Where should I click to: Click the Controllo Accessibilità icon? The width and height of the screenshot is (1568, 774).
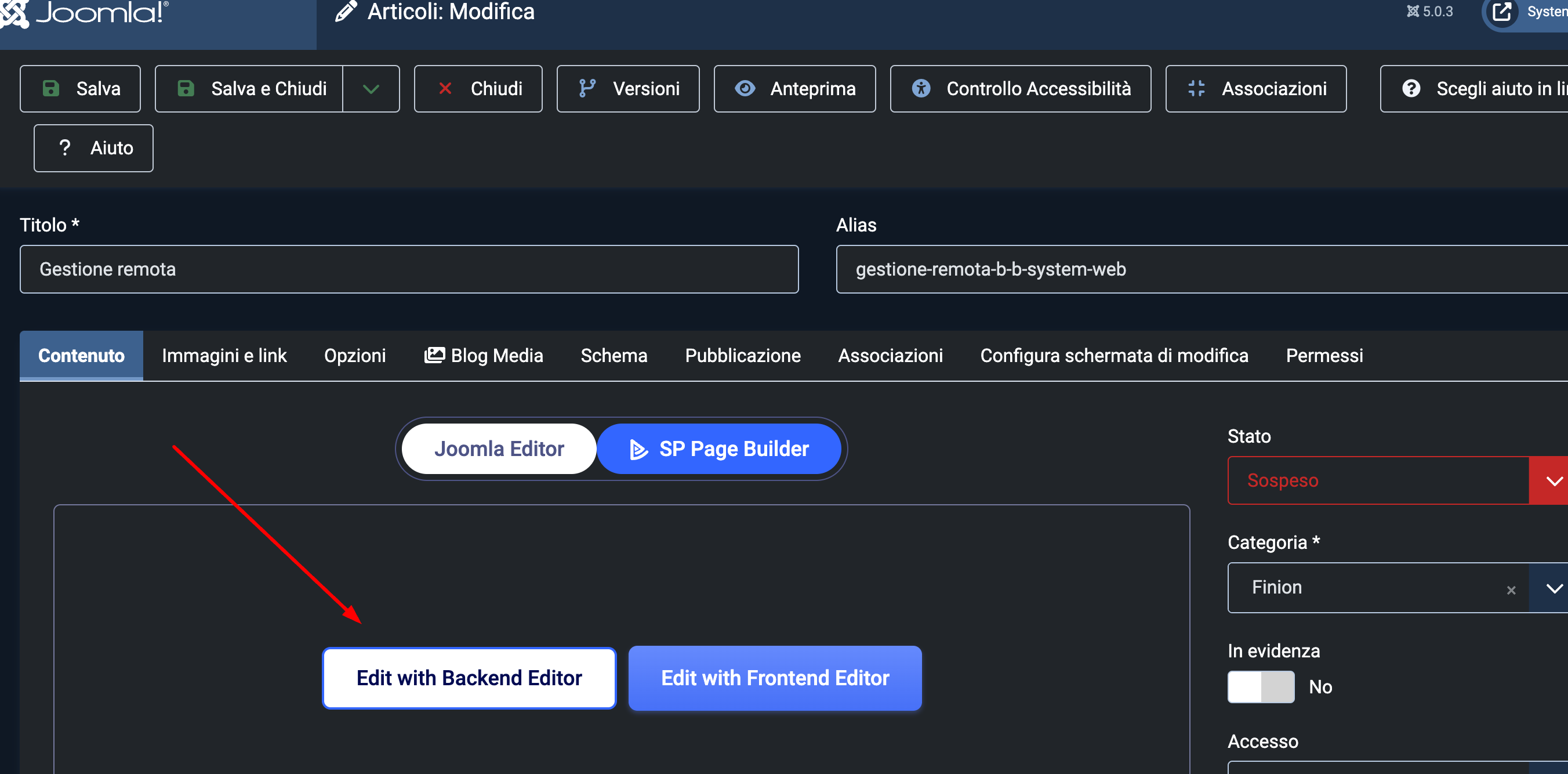[921, 88]
